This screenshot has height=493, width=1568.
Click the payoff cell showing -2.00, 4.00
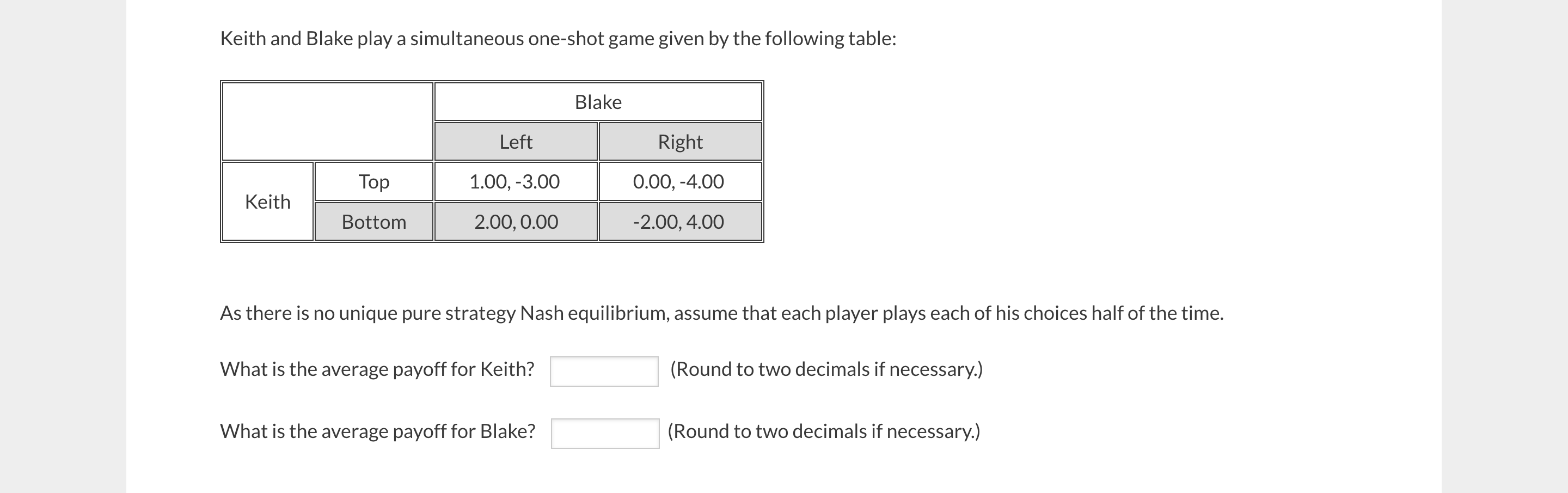point(680,222)
